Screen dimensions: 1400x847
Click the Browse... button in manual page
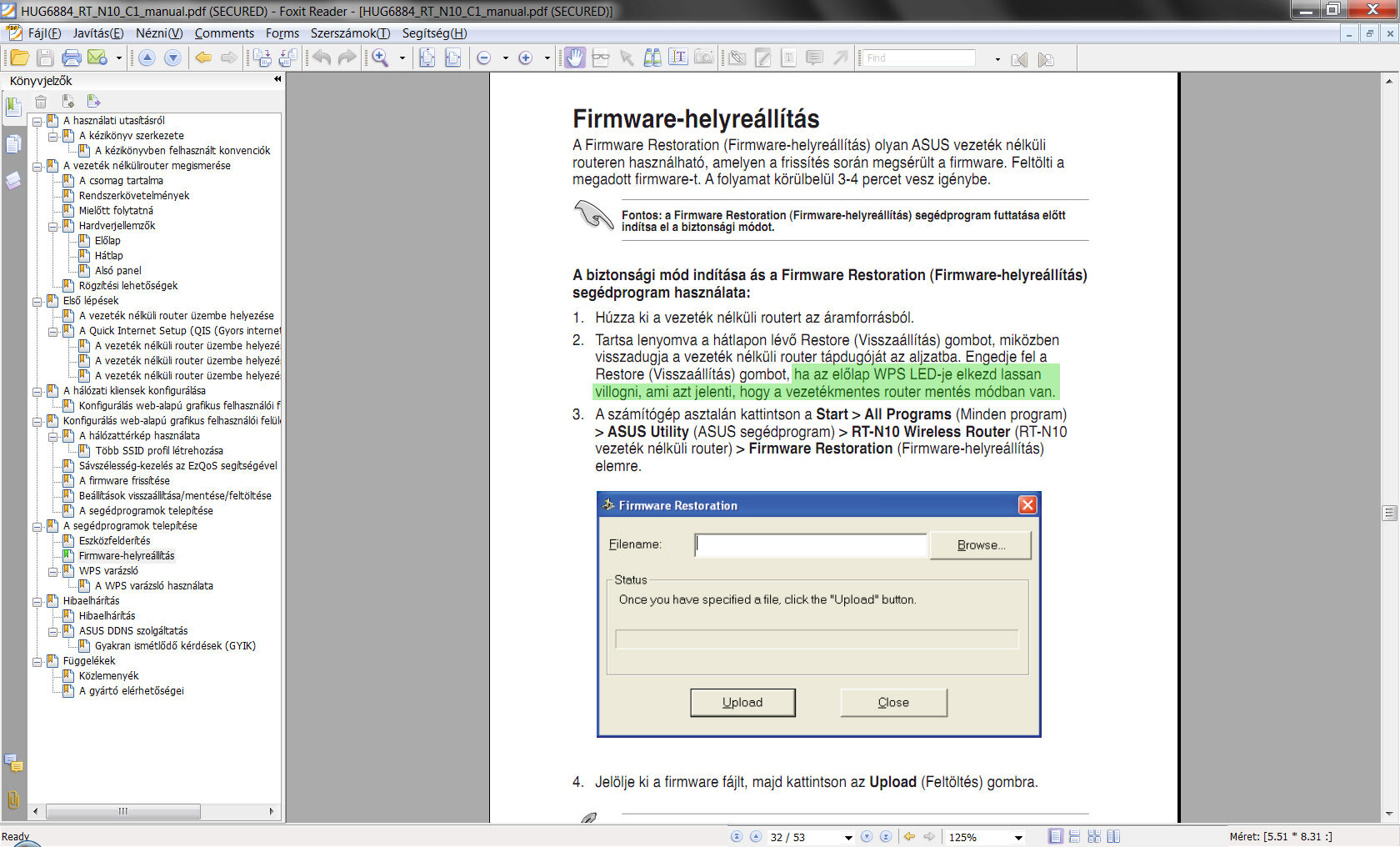981,545
